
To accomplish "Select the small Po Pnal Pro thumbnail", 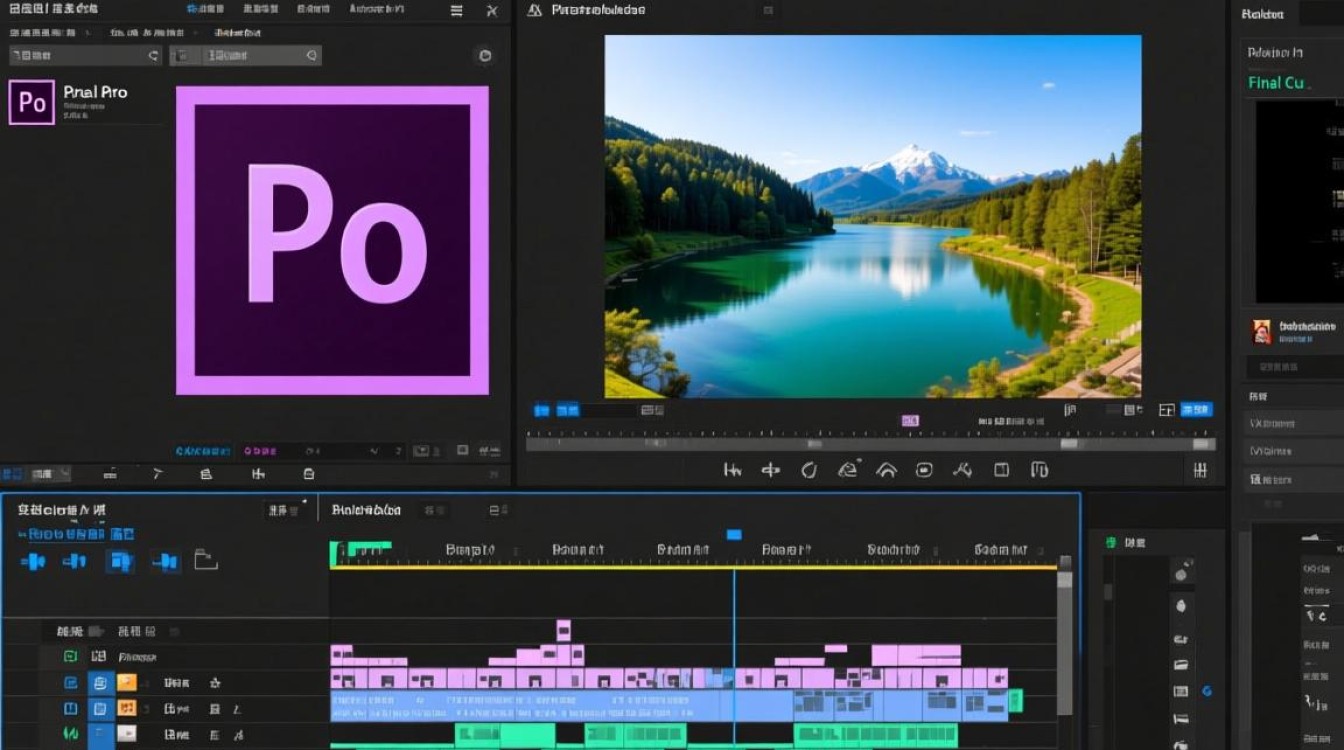I will tap(31, 102).
